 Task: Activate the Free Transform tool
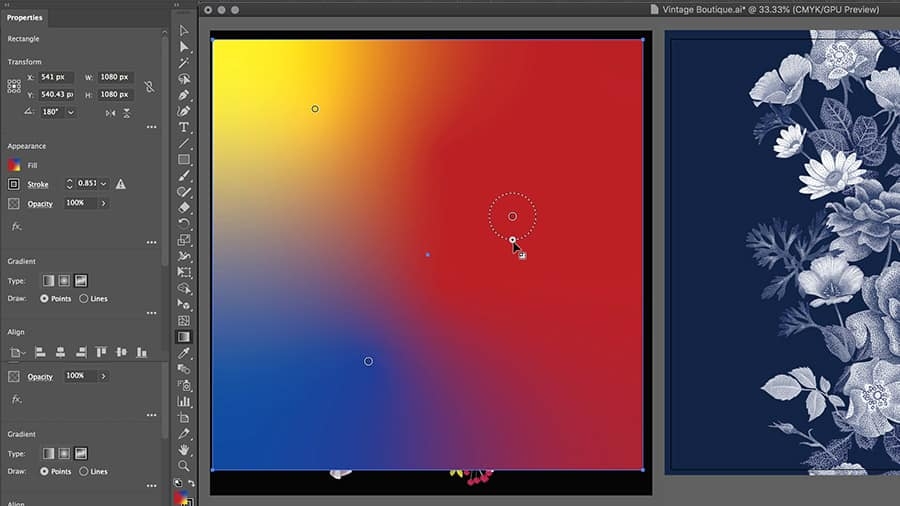(184, 273)
